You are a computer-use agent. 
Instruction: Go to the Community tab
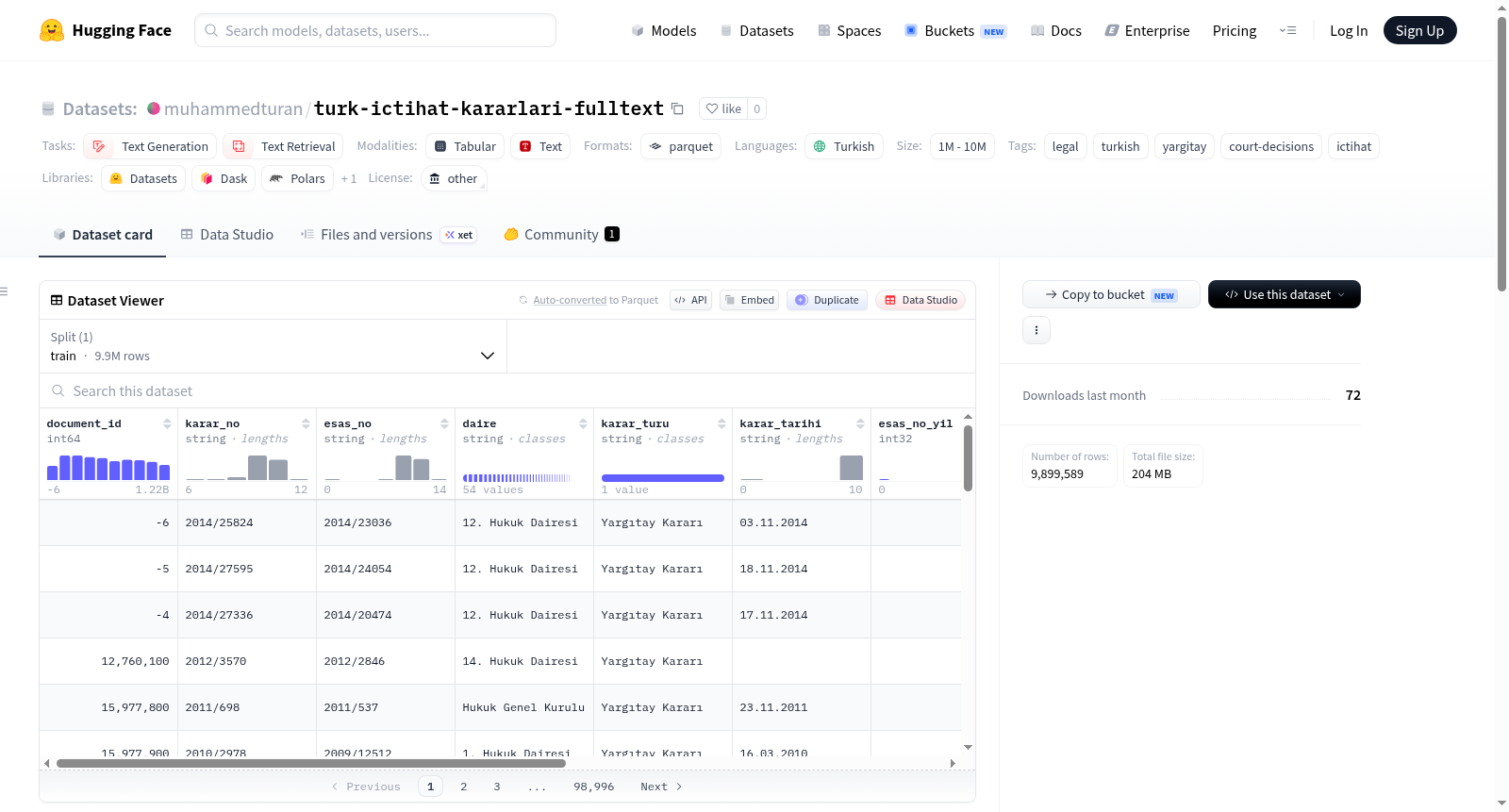(x=561, y=235)
